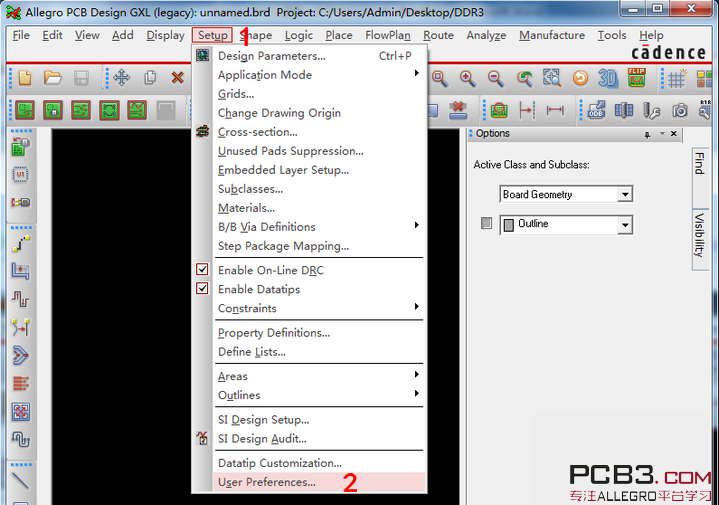Screen dimensions: 719x505
Task: Click the Zoom Out magnifier icon
Action: [x=496, y=78]
